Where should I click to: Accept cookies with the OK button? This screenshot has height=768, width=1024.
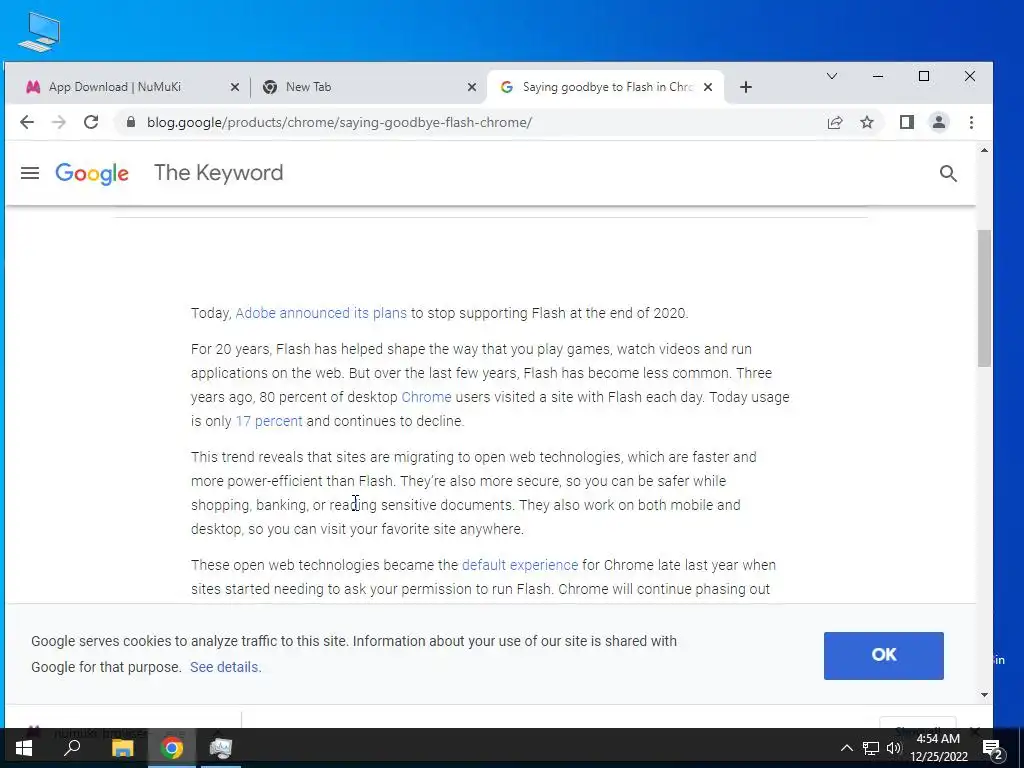(x=884, y=655)
